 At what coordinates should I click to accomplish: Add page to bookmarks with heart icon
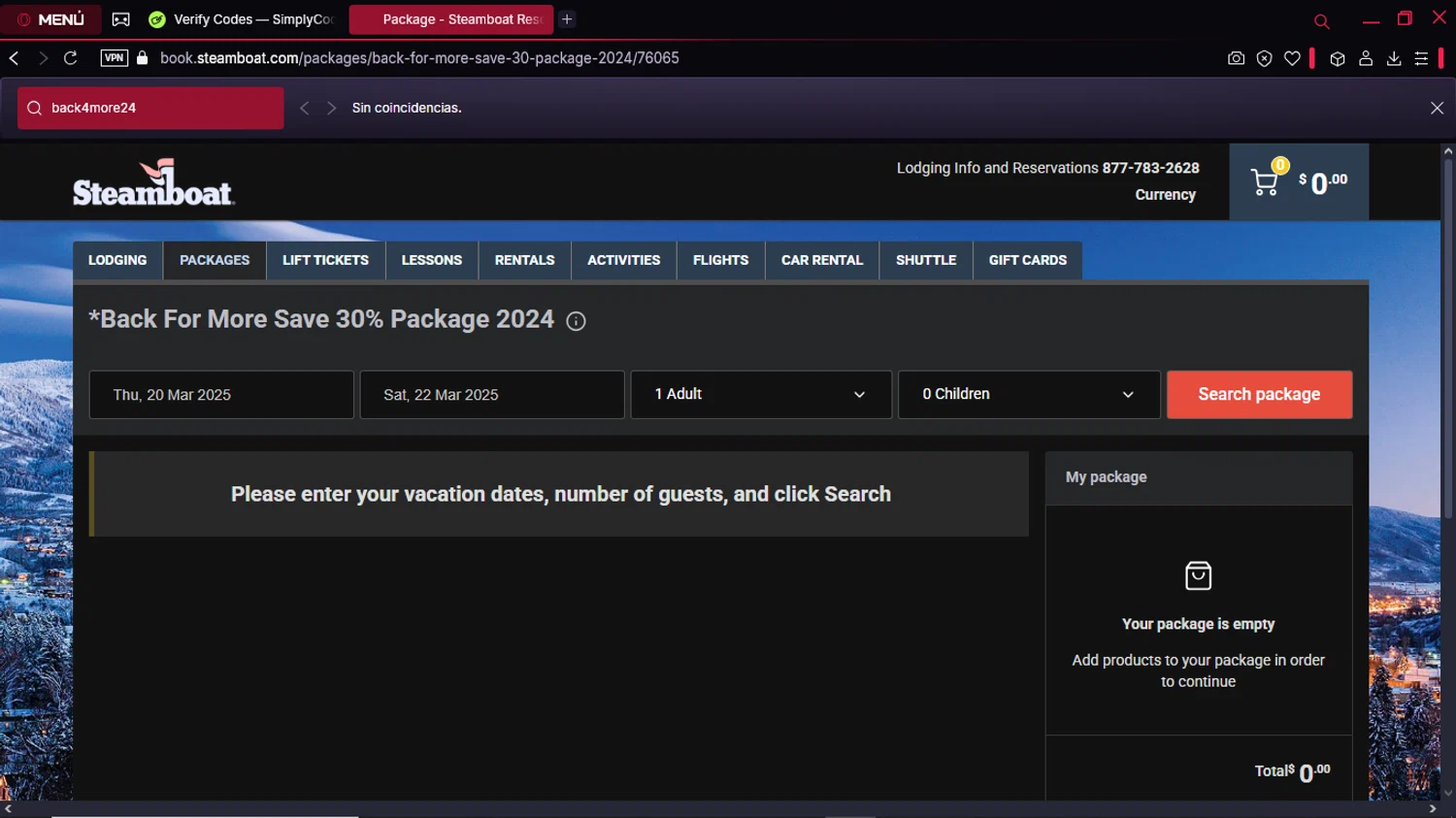(x=1292, y=58)
